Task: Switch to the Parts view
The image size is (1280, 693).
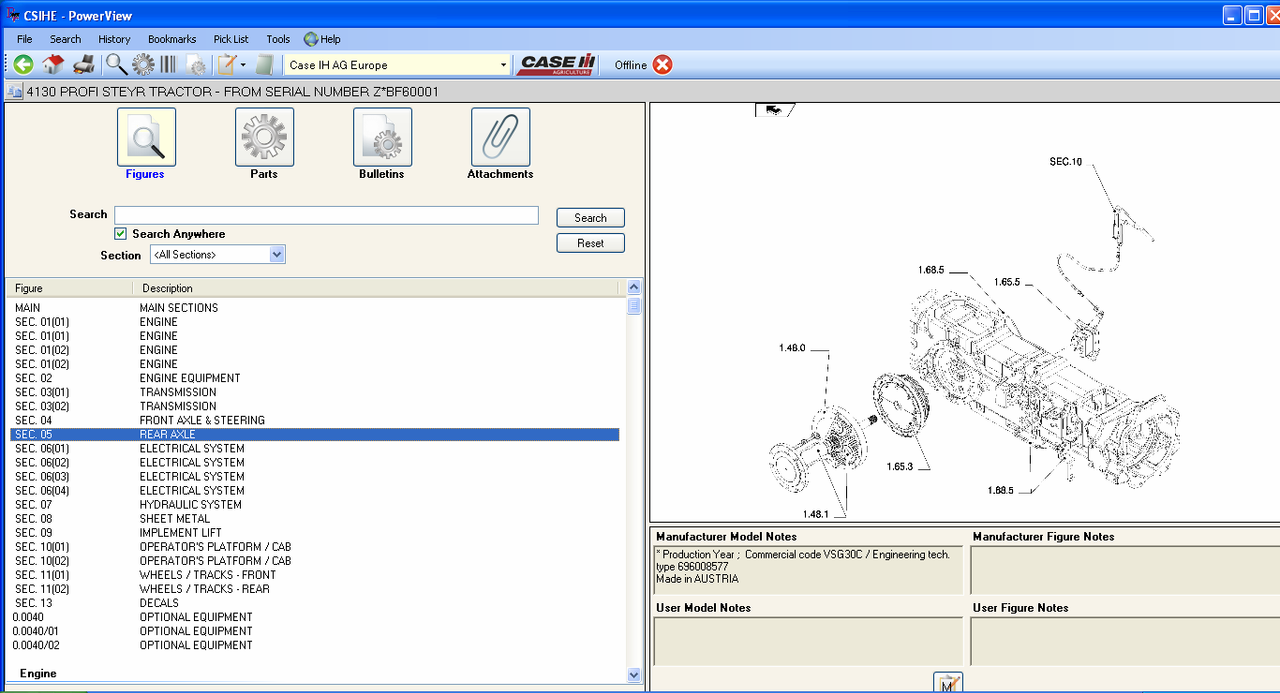Action: (264, 137)
